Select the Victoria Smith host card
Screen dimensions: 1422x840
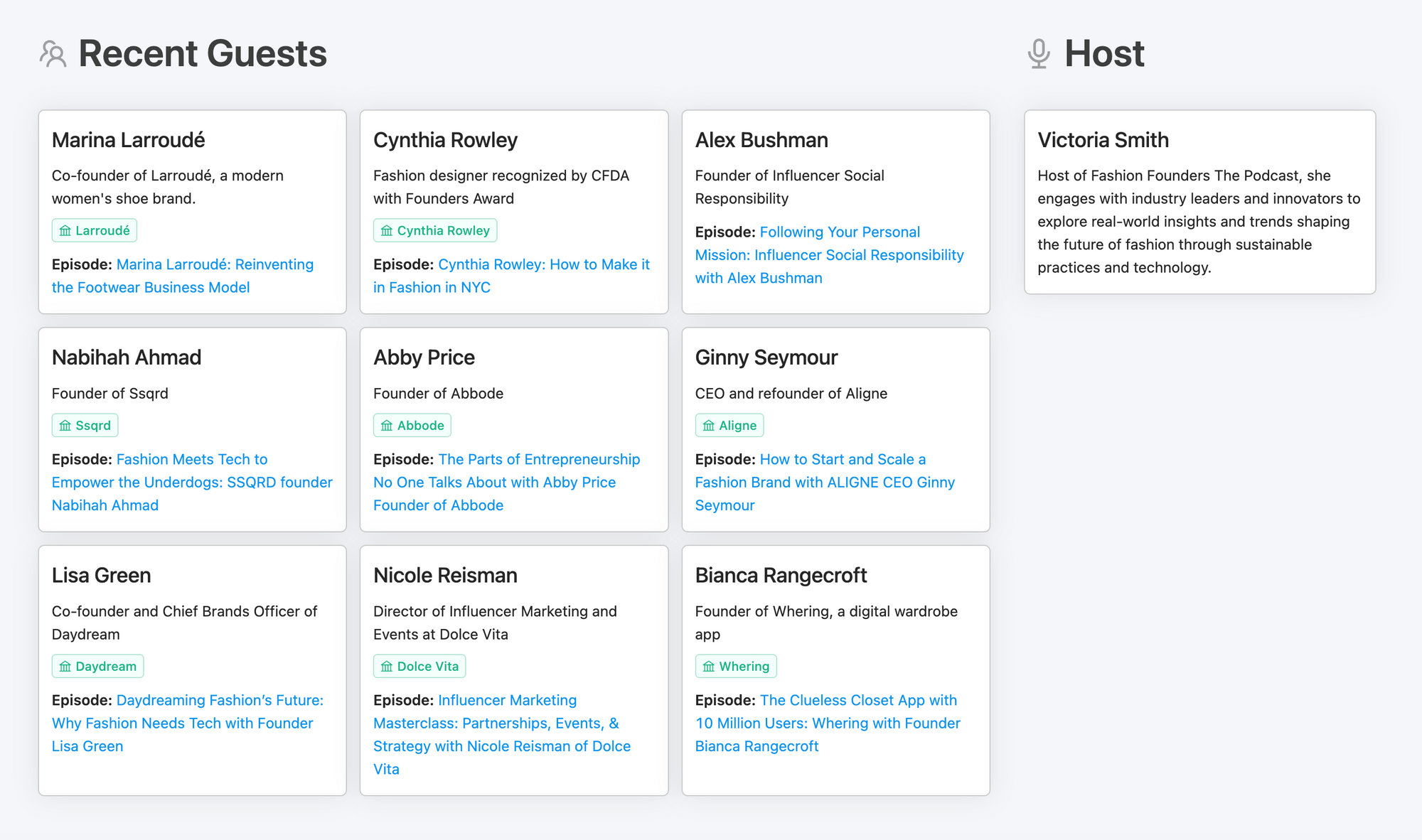(1199, 203)
